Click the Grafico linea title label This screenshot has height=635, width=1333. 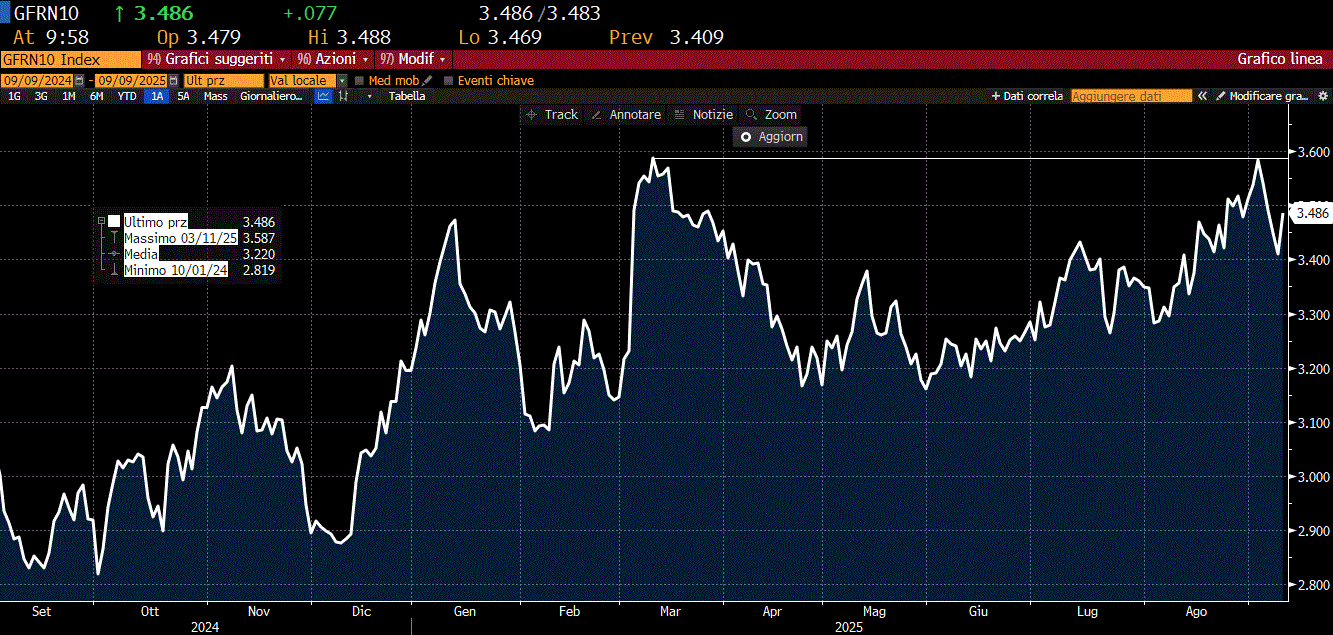click(x=1279, y=59)
